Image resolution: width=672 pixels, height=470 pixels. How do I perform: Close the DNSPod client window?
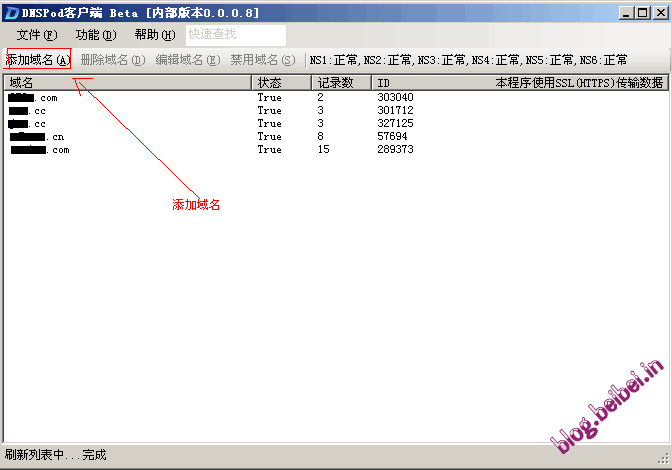click(660, 13)
